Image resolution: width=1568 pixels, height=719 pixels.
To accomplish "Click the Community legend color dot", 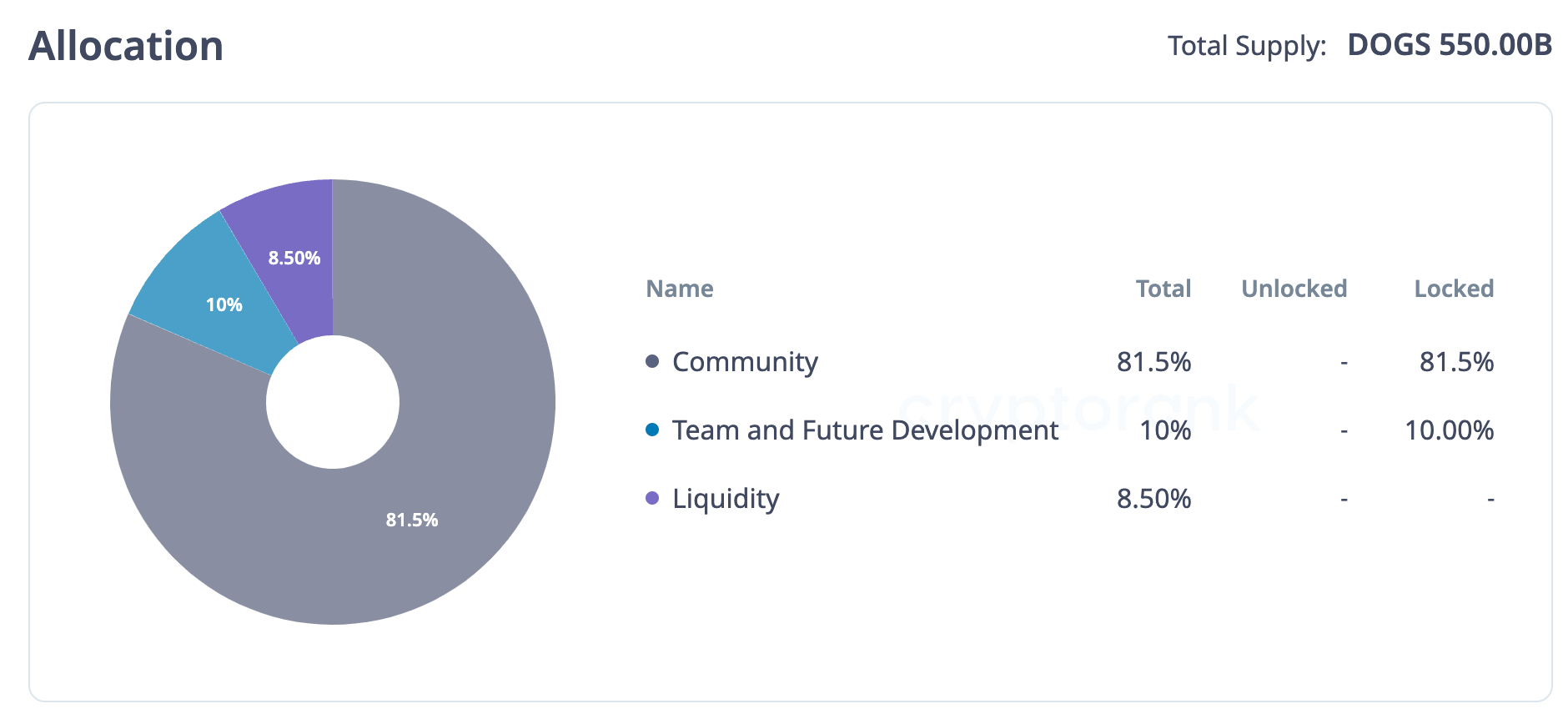I will [x=652, y=361].
